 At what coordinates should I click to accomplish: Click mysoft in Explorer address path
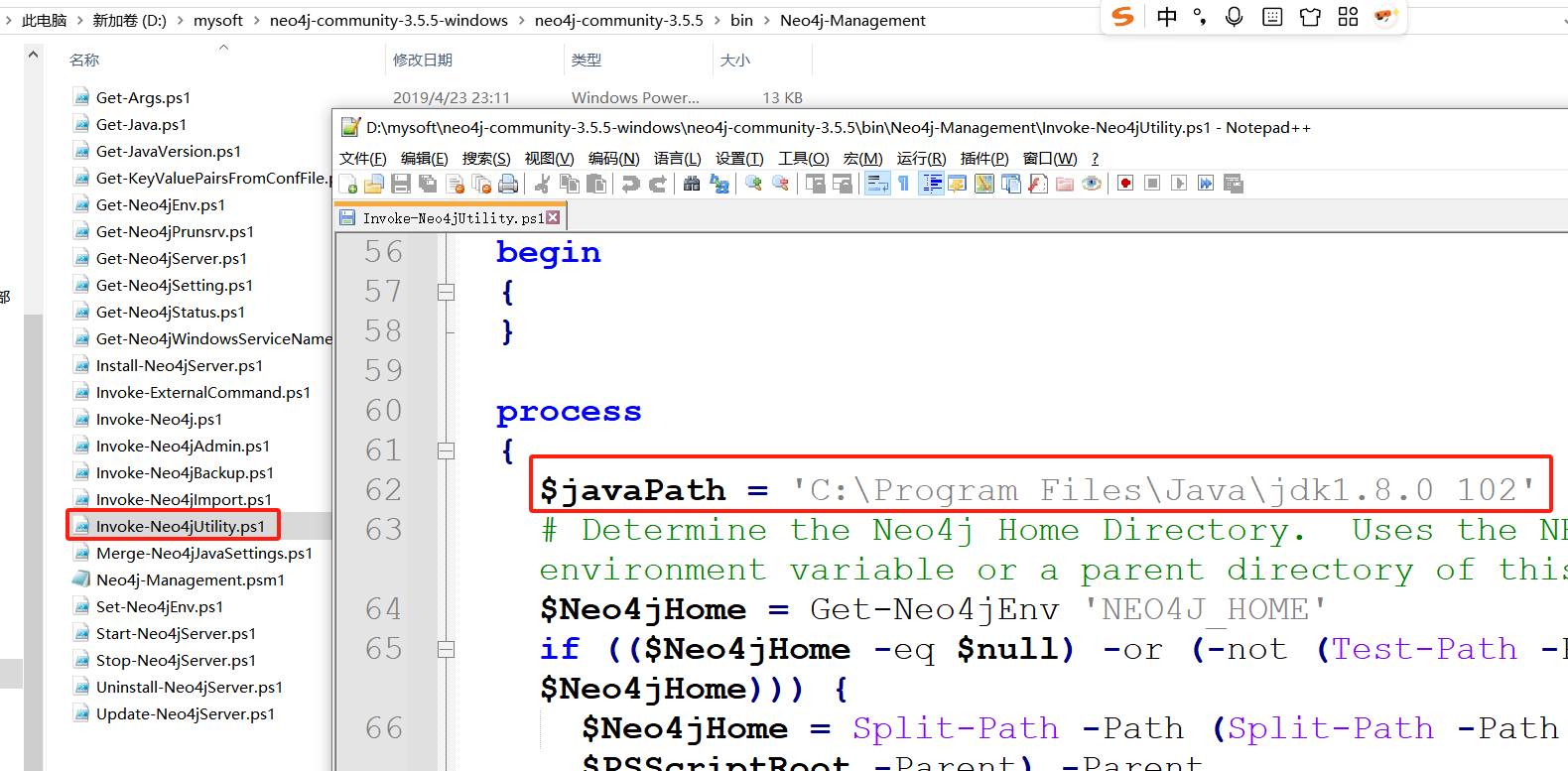click(x=218, y=20)
